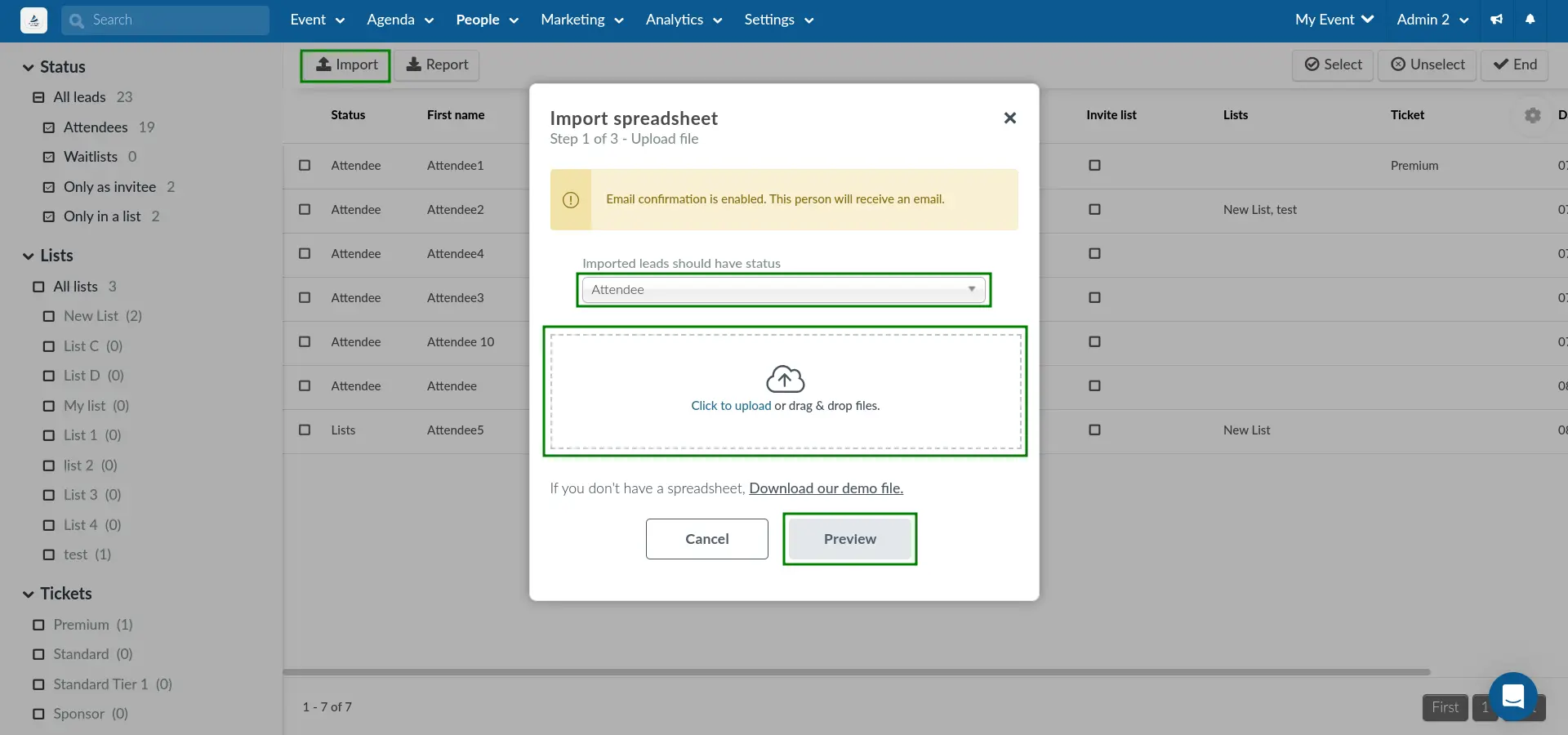The width and height of the screenshot is (1568, 735).
Task: Expand the Admin 2 account dropdown
Action: [1432, 20]
